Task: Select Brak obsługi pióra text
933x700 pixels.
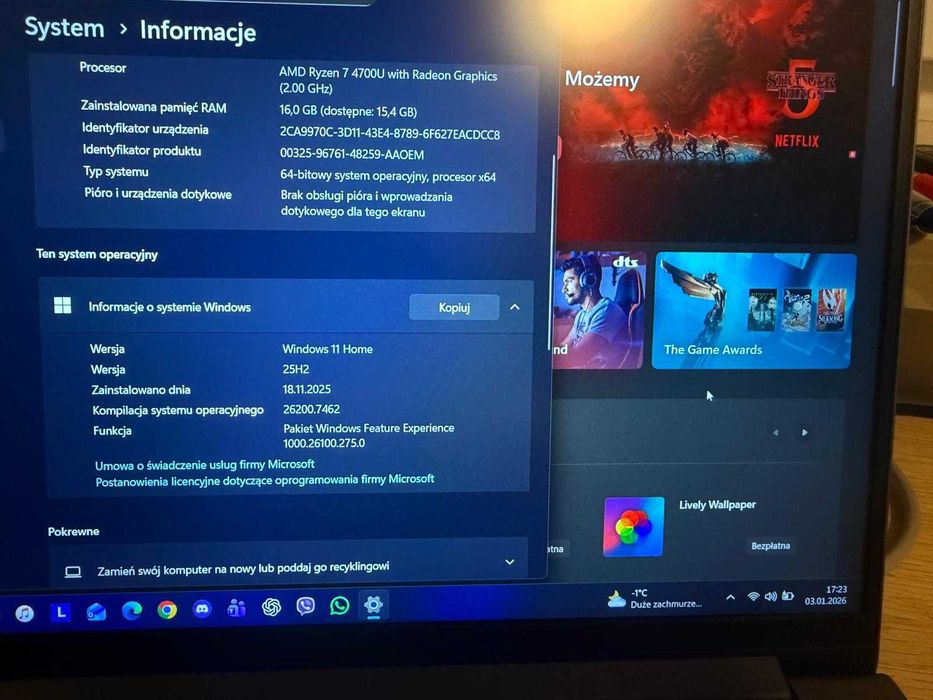Action: coord(367,204)
